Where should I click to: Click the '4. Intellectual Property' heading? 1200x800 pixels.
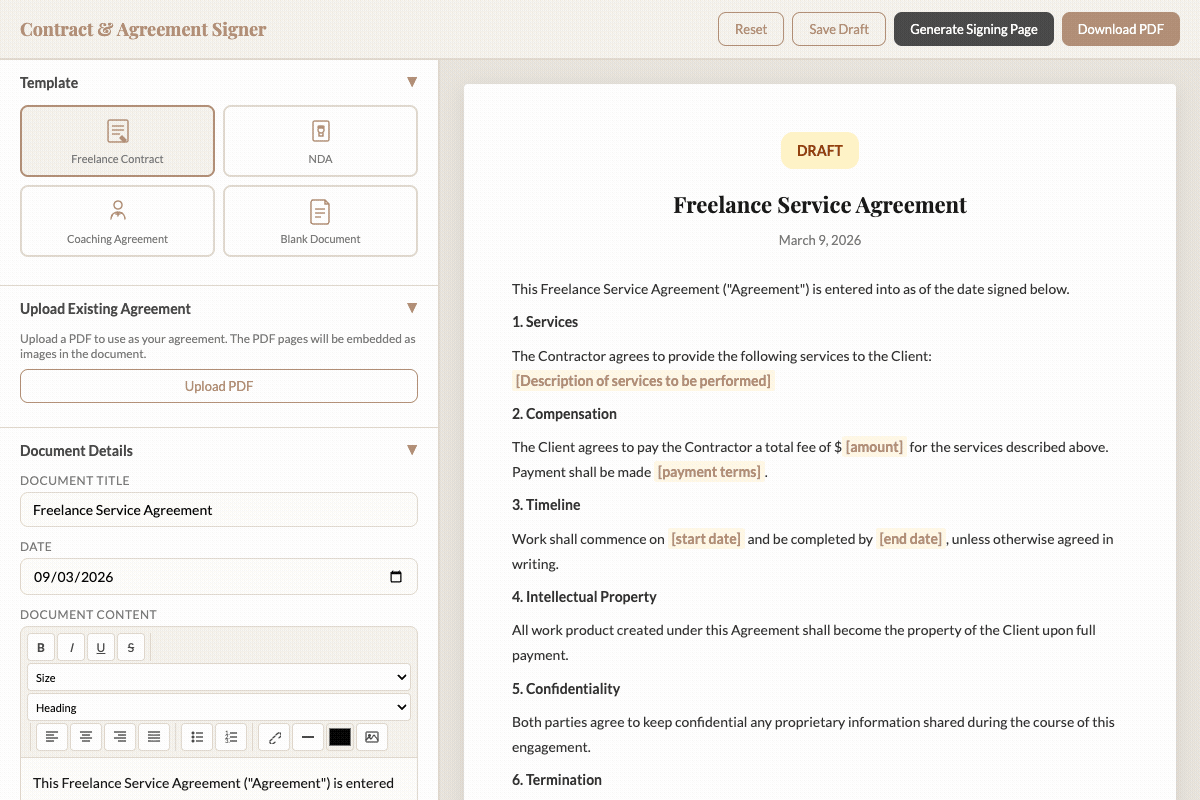(584, 597)
